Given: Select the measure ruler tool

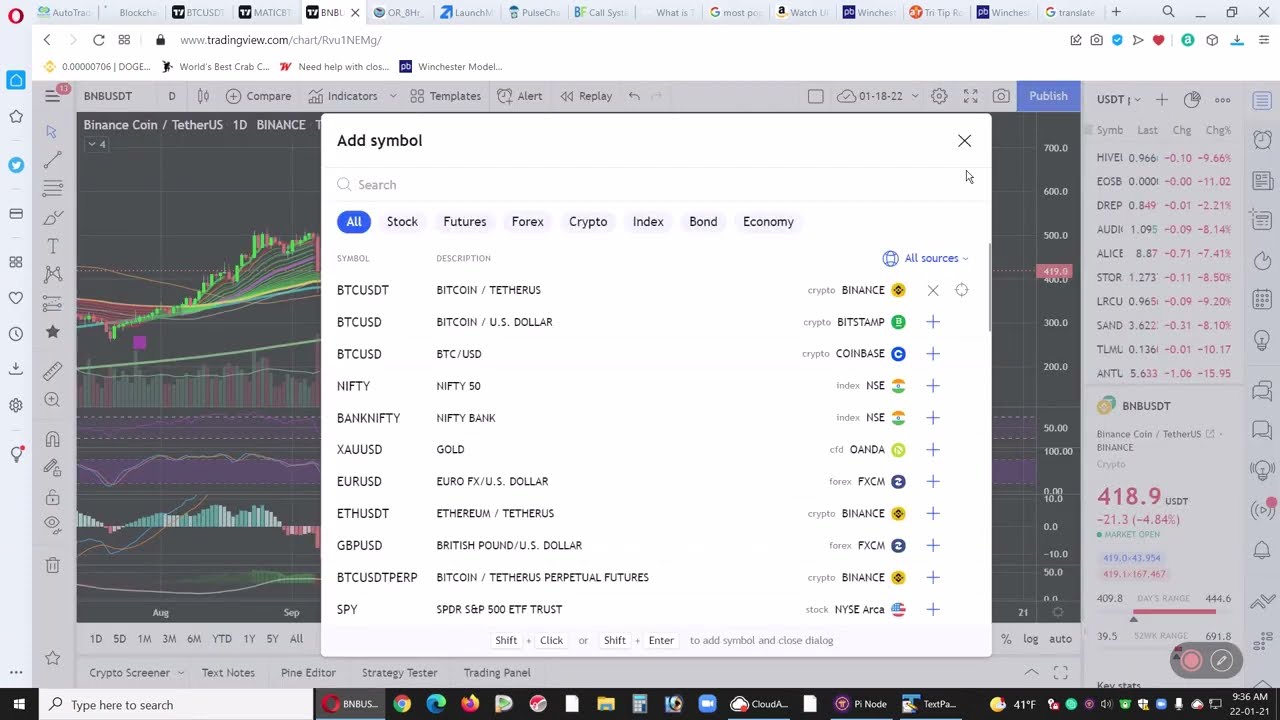Looking at the screenshot, I should 52,371.
